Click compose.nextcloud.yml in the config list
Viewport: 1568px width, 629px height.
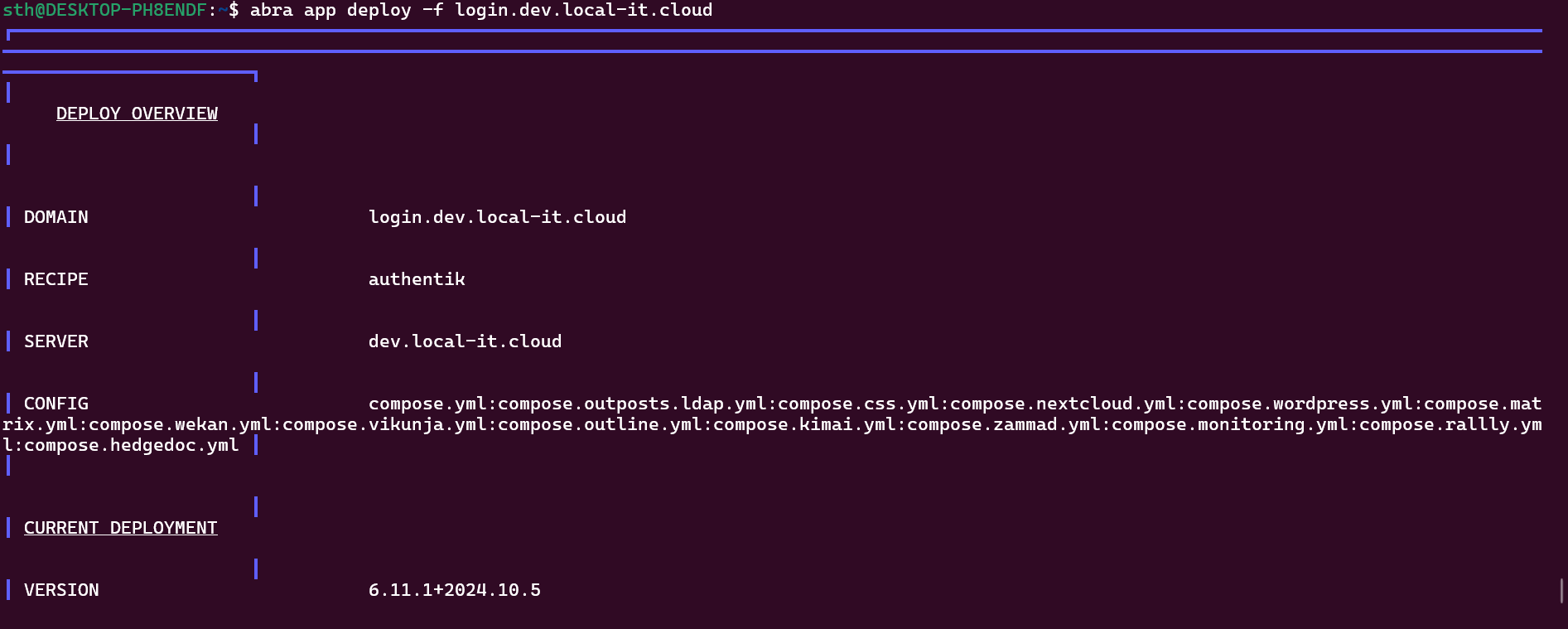tap(1063, 404)
